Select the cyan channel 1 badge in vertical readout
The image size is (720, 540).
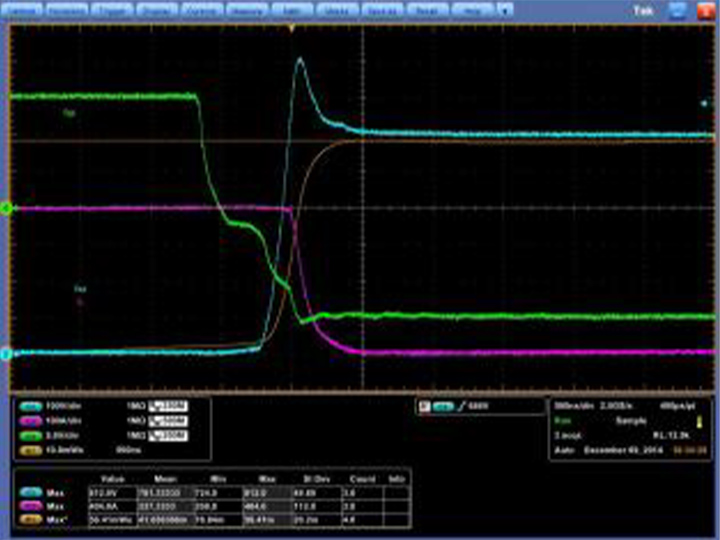[31, 406]
